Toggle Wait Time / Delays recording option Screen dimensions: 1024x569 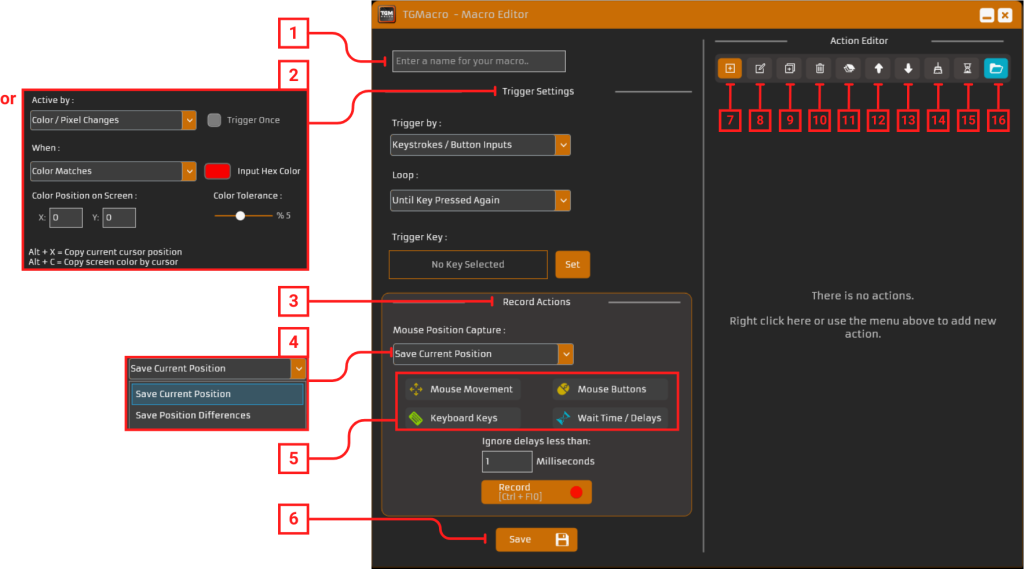(x=608, y=417)
